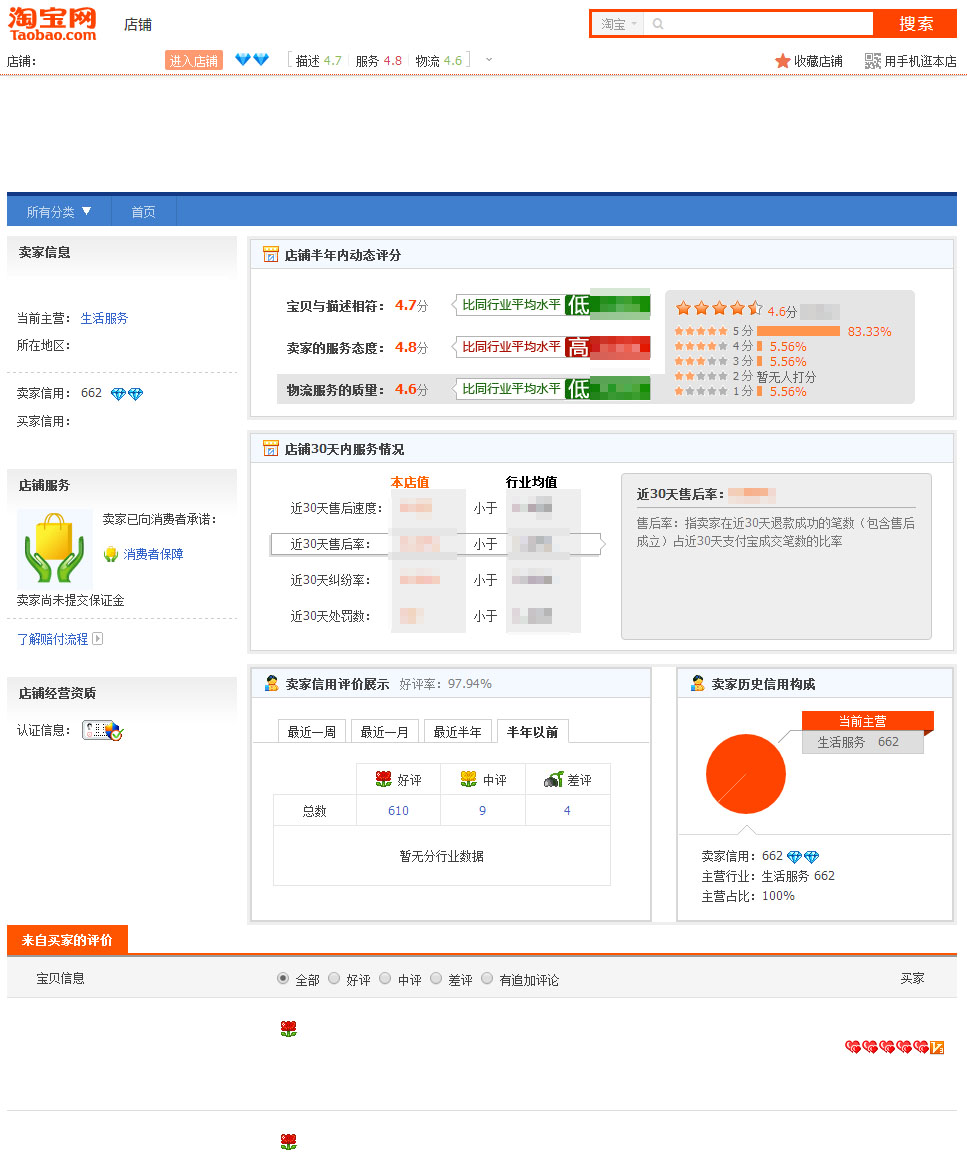This screenshot has height=1156, width=967.
Task: Click the yellow flower 中评 icon
Action: (x=469, y=779)
